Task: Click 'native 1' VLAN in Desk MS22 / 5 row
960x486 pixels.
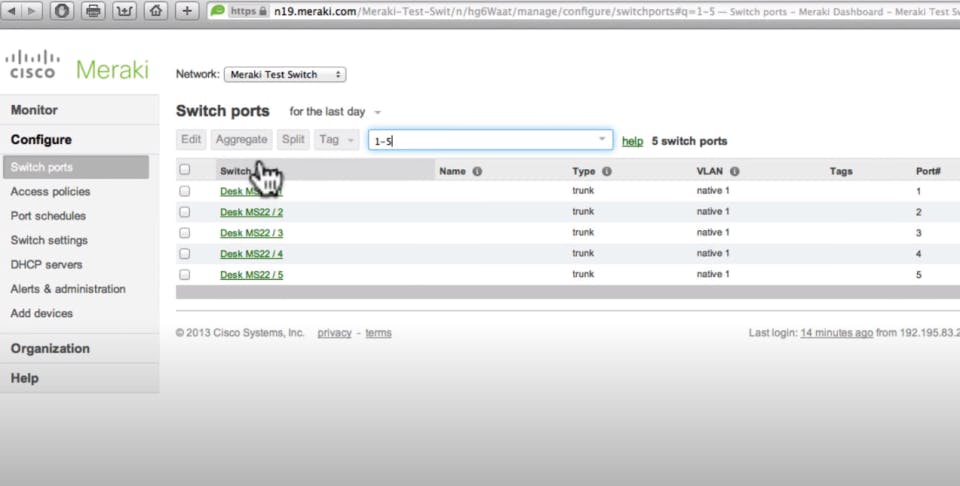Action: [x=713, y=274]
